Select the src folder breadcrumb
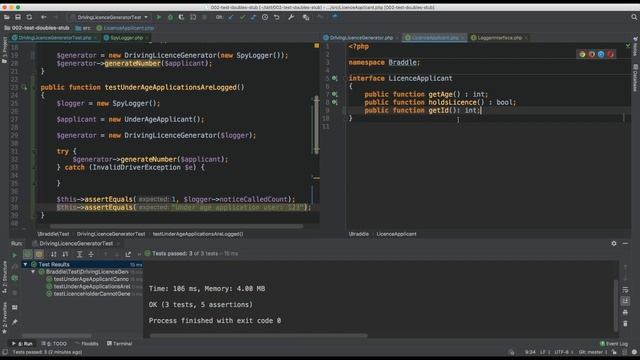Viewport: 640px width, 360px height. tap(83, 28)
